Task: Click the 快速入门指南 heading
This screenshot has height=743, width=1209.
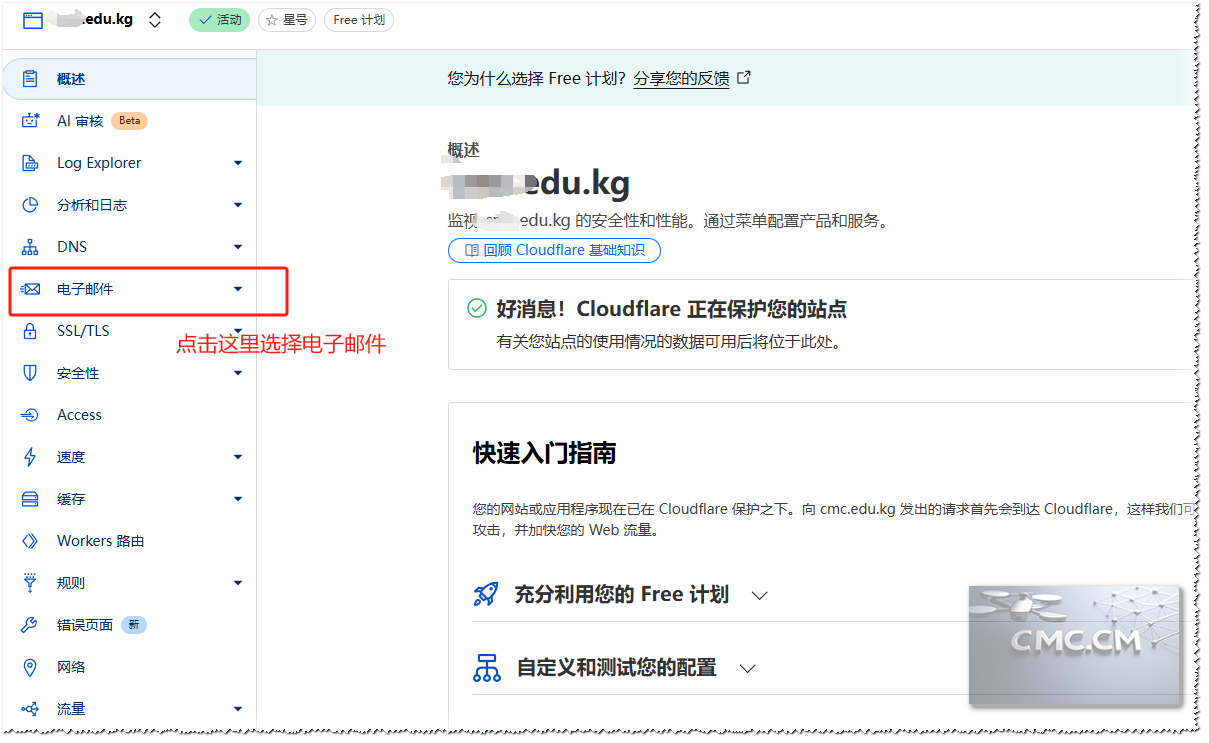Action: point(545,453)
